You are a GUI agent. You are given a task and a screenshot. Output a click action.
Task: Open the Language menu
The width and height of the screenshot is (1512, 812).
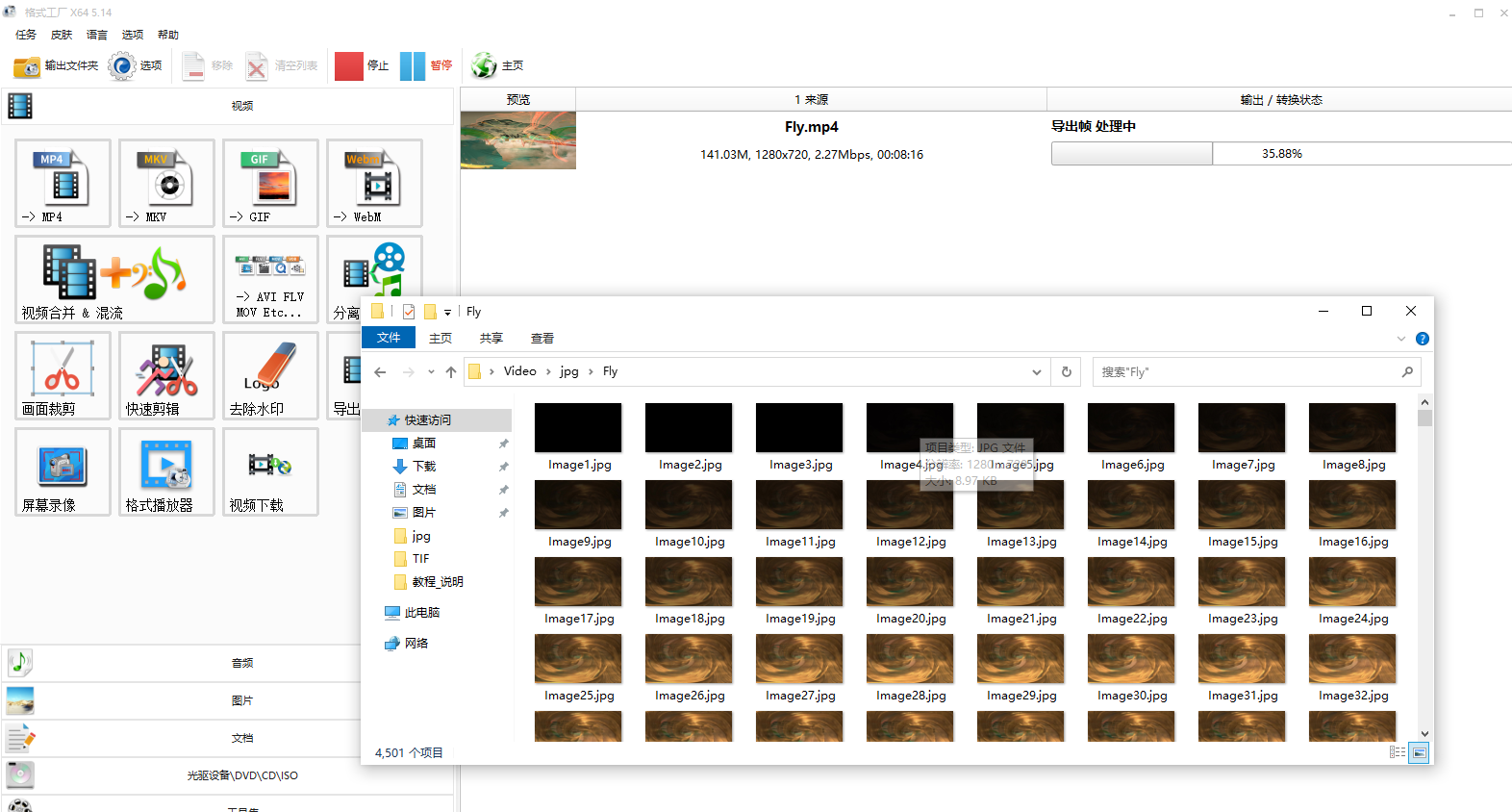[97, 35]
